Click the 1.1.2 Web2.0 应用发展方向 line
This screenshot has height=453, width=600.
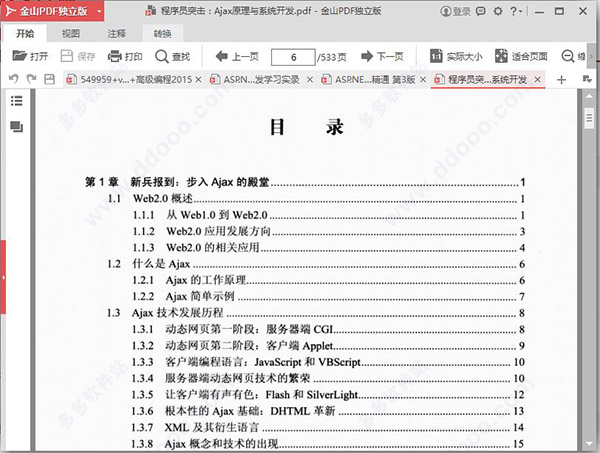pyautogui.click(x=329, y=231)
